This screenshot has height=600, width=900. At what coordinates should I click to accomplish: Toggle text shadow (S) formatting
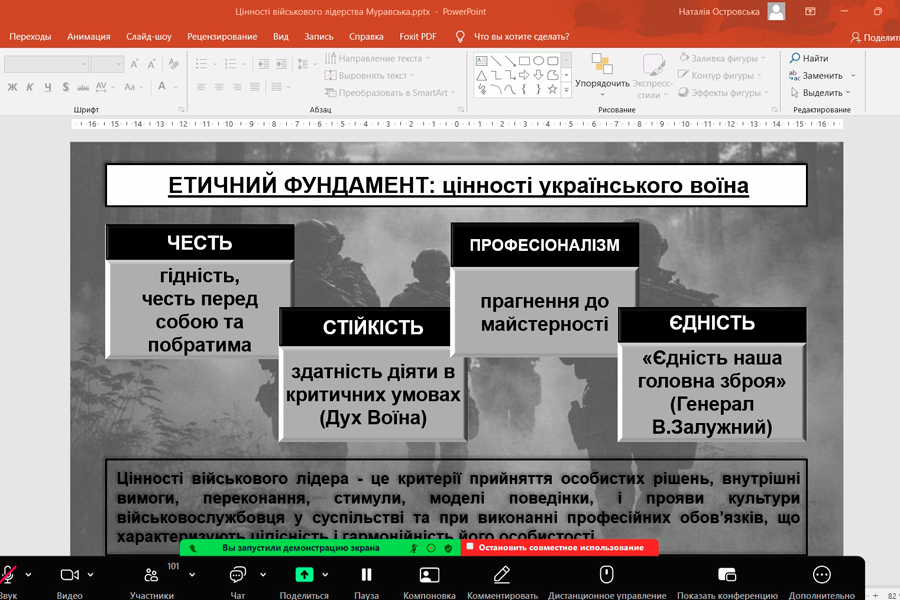click(x=65, y=87)
